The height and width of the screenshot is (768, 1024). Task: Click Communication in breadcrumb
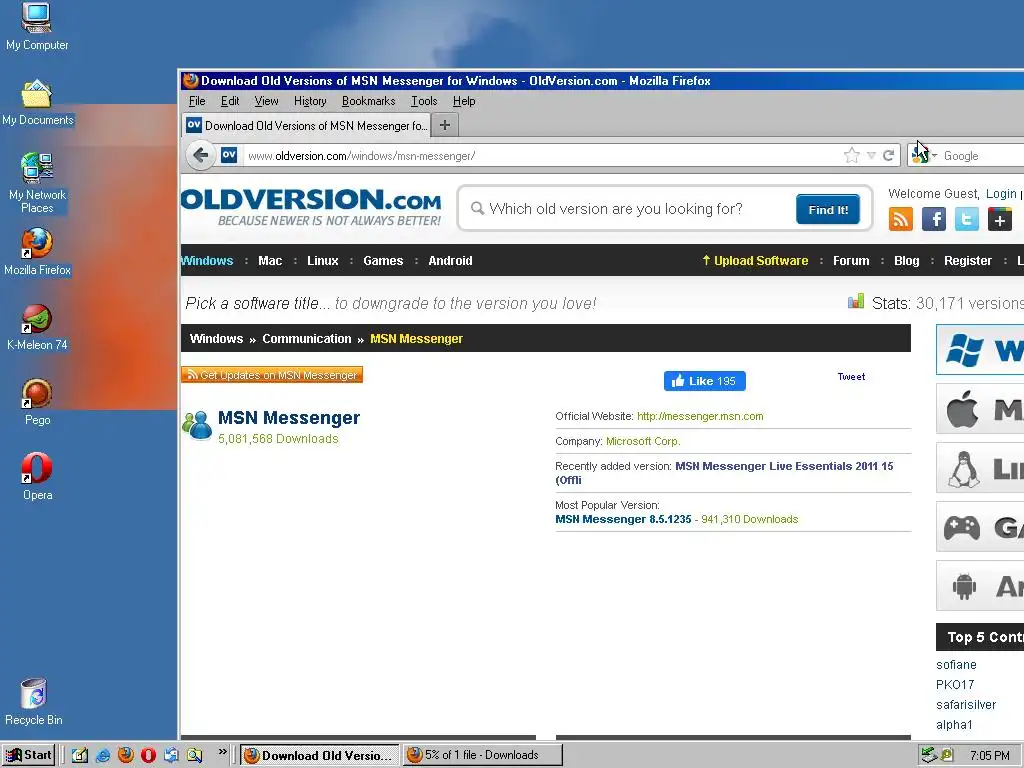click(x=306, y=339)
